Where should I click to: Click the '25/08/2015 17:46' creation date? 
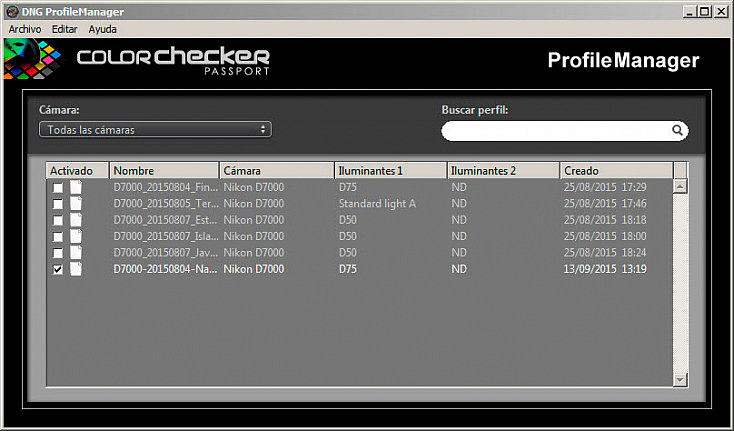coord(605,204)
